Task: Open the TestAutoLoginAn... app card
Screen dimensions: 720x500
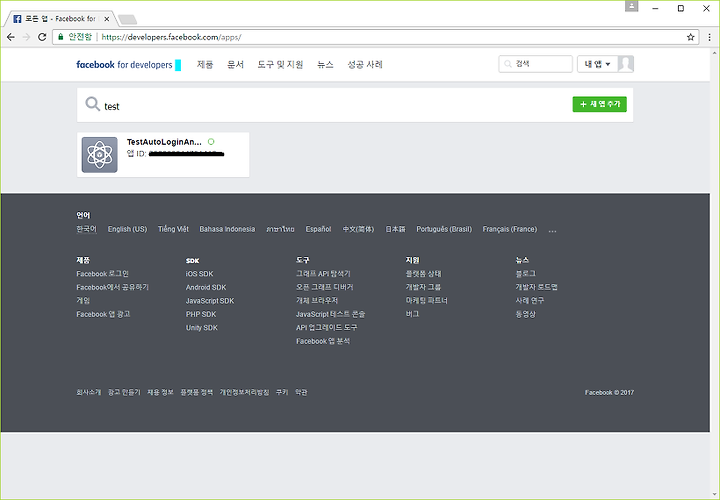Action: (x=163, y=155)
